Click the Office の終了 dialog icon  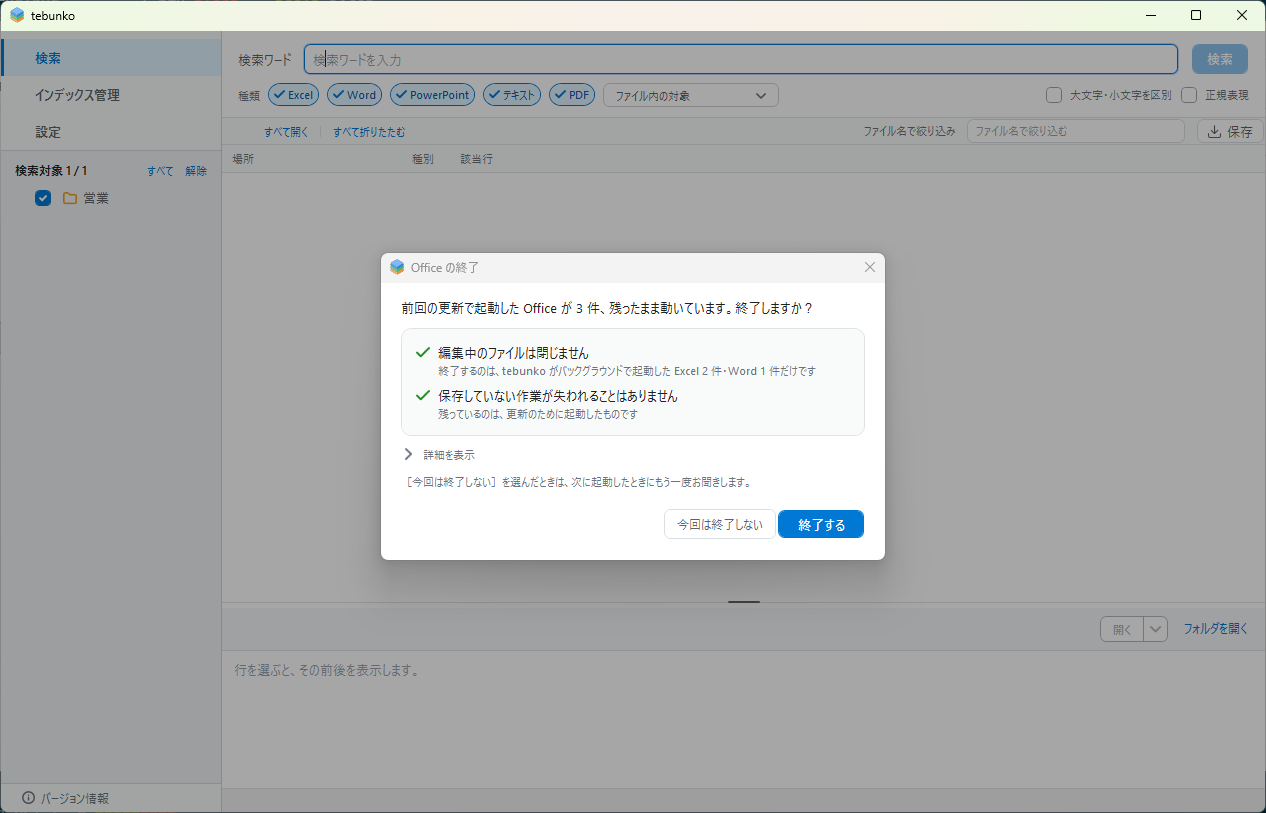tap(397, 267)
